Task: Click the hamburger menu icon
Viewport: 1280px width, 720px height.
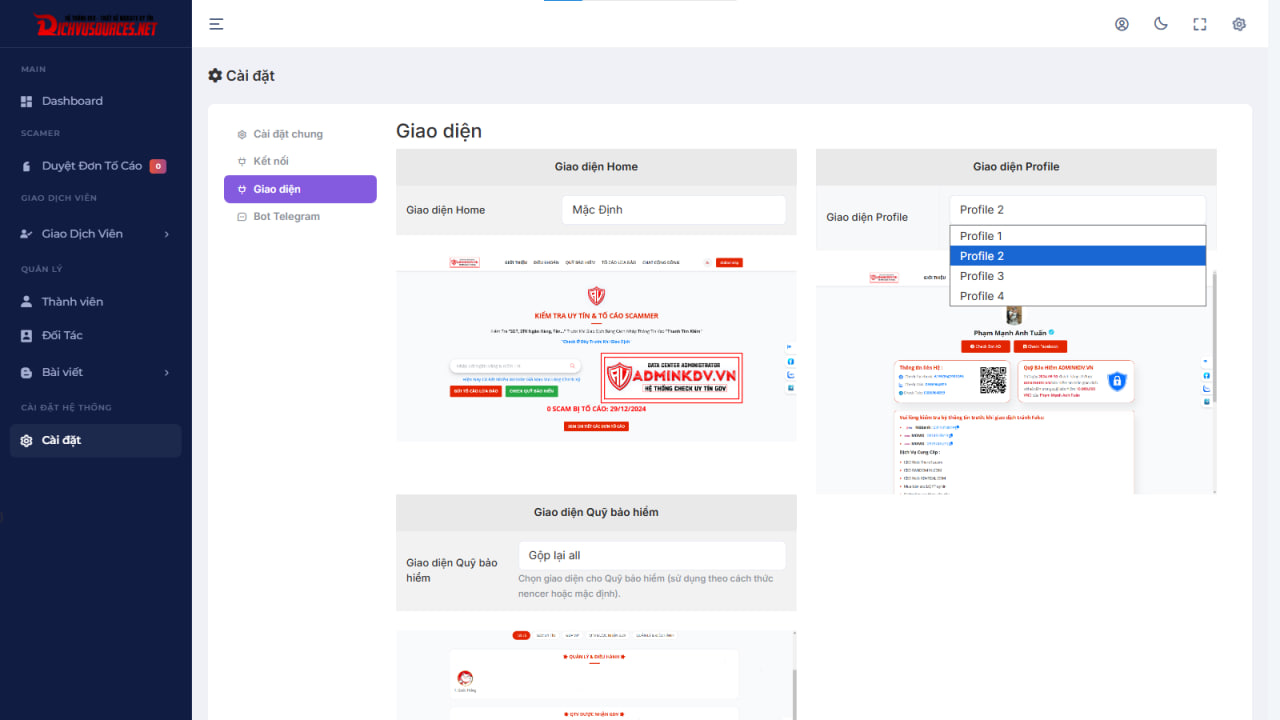Action: click(216, 24)
